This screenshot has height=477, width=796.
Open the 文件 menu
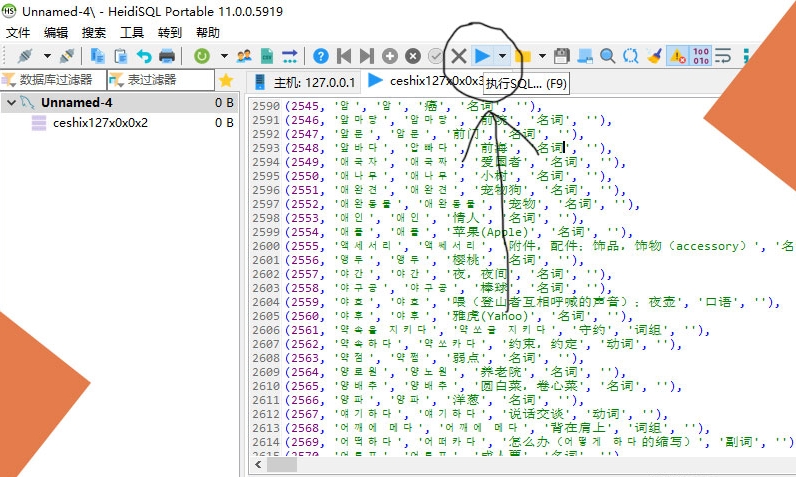18,32
